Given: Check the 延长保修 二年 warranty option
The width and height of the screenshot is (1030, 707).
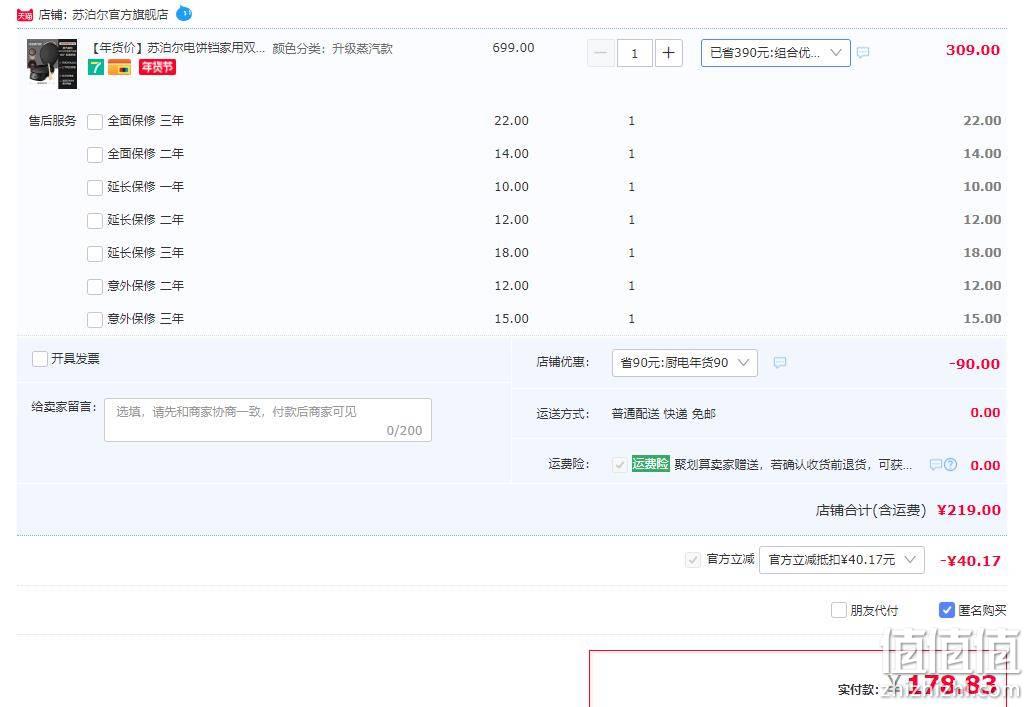Looking at the screenshot, I should click(x=95, y=220).
